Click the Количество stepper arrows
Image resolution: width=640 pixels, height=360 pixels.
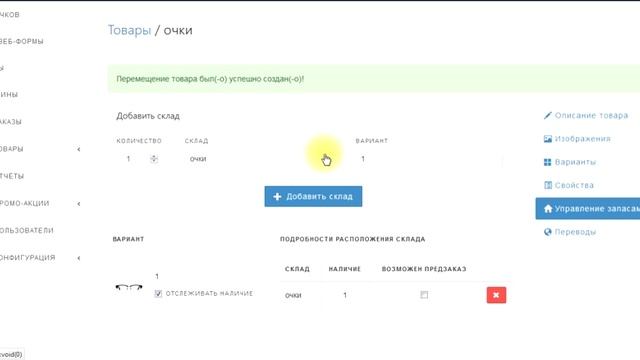pyautogui.click(x=153, y=159)
